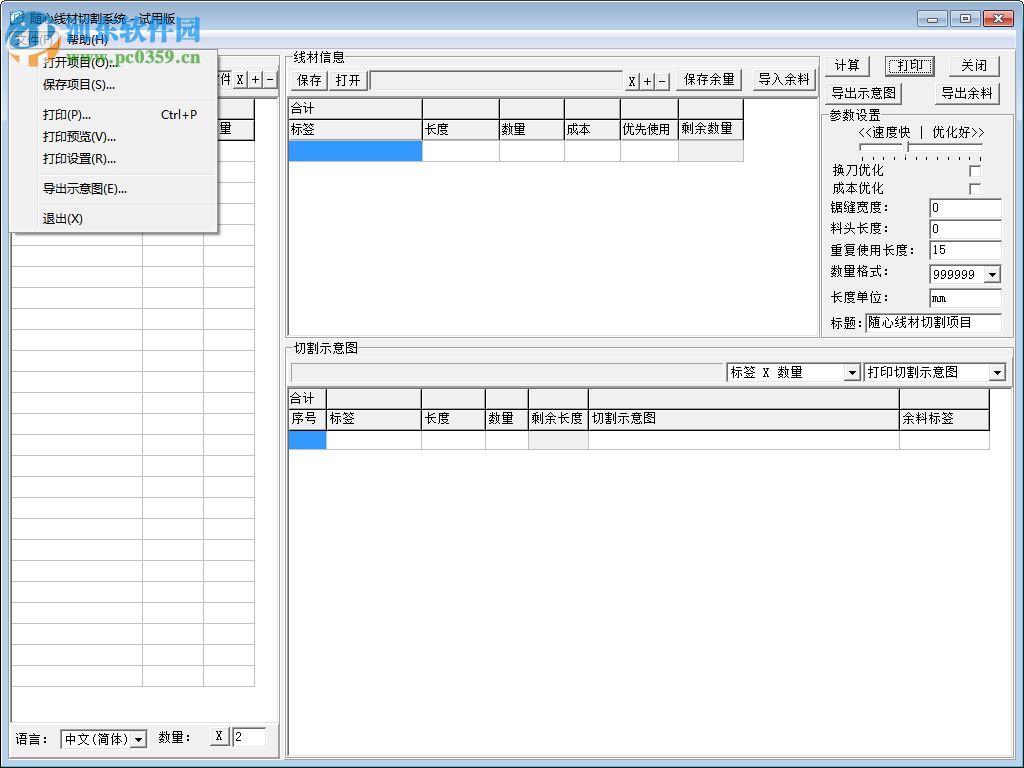
Task: Click the 保存余量 button
Action: pyautogui.click(x=709, y=80)
